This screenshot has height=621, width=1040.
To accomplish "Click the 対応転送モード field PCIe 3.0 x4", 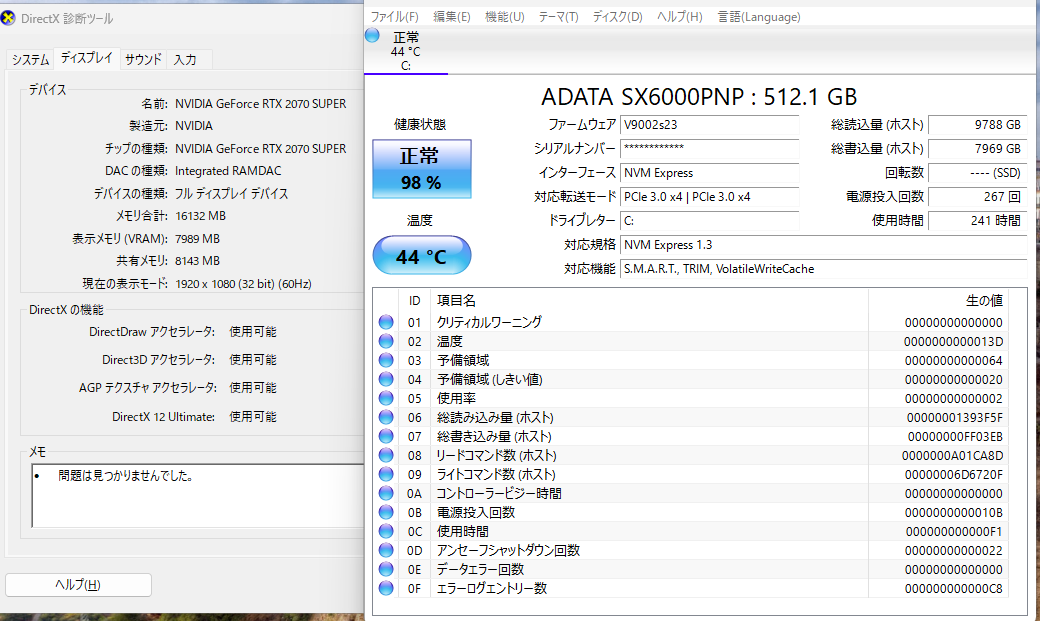I will tap(710, 196).
